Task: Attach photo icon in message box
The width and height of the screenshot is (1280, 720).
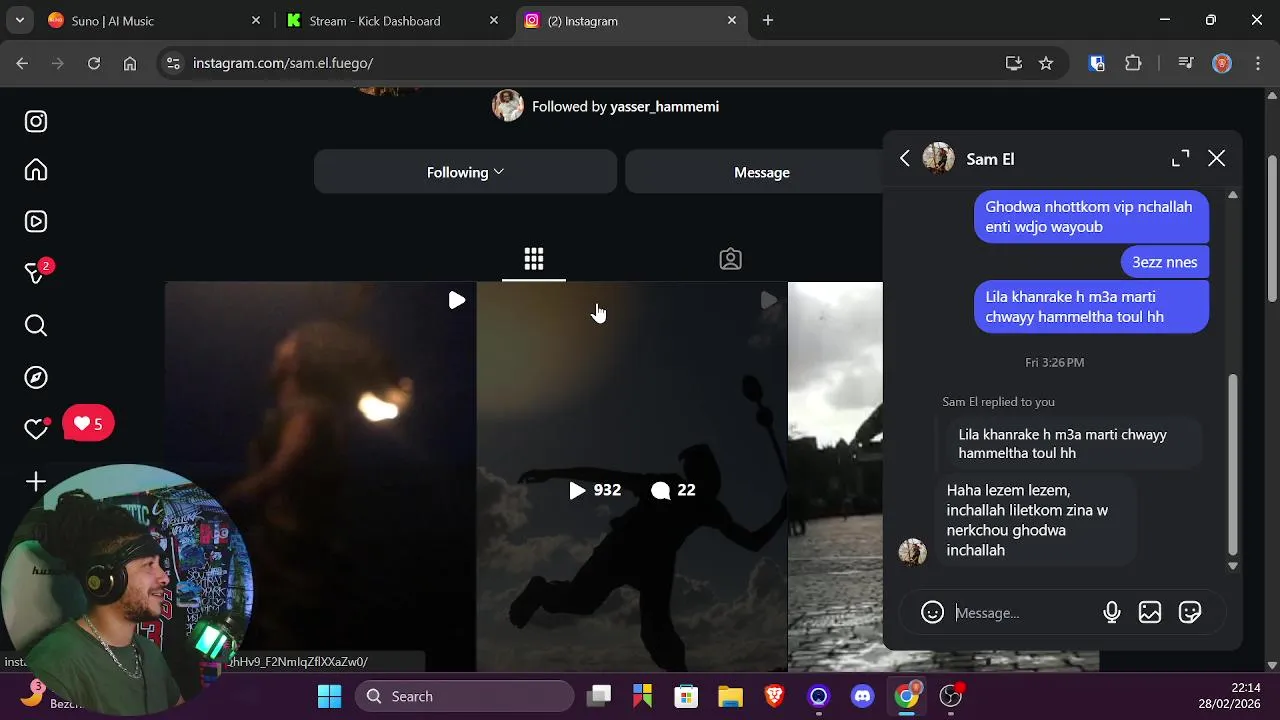Action: point(1150,613)
